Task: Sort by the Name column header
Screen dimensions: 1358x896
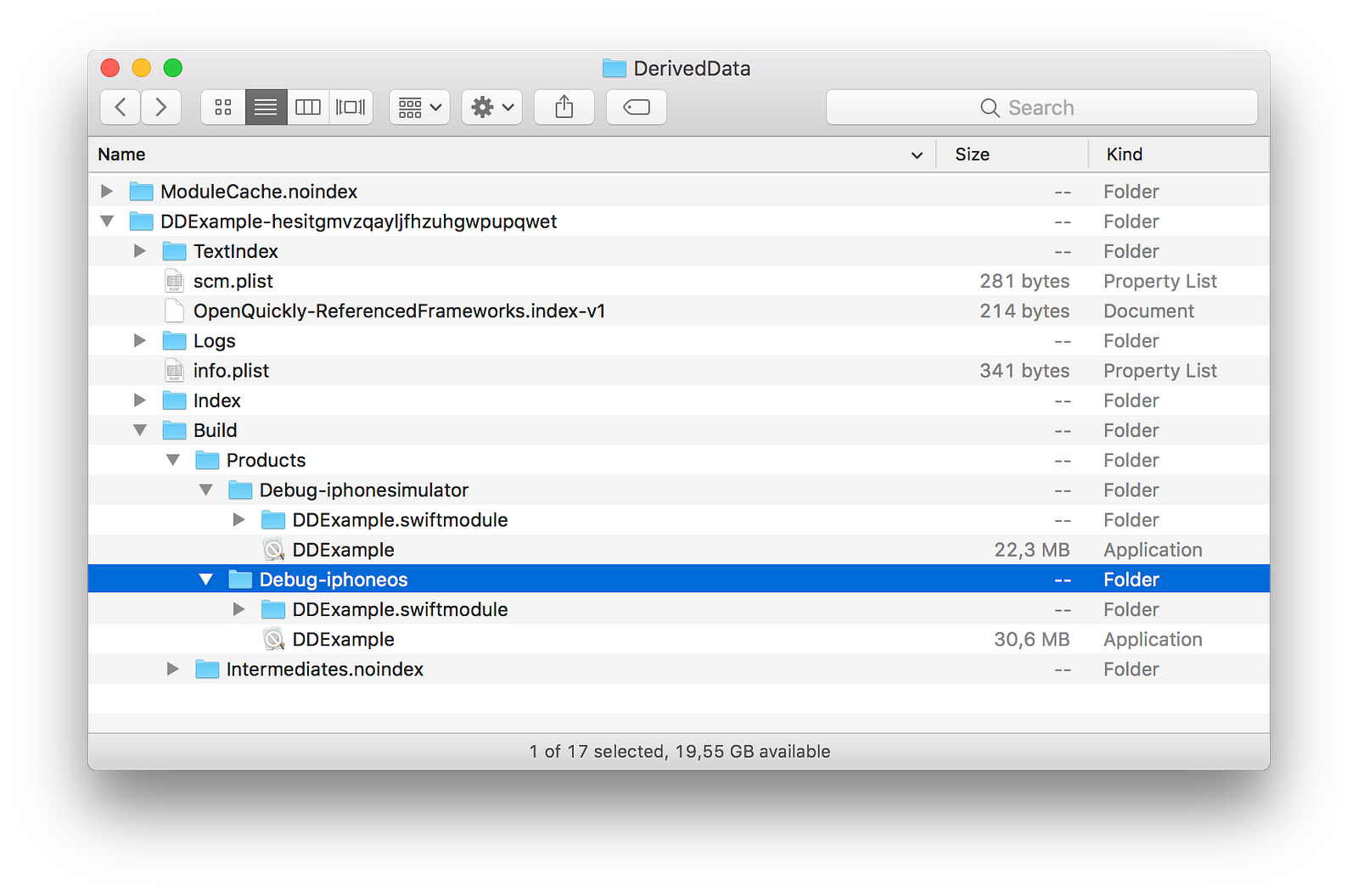Action: 512,154
